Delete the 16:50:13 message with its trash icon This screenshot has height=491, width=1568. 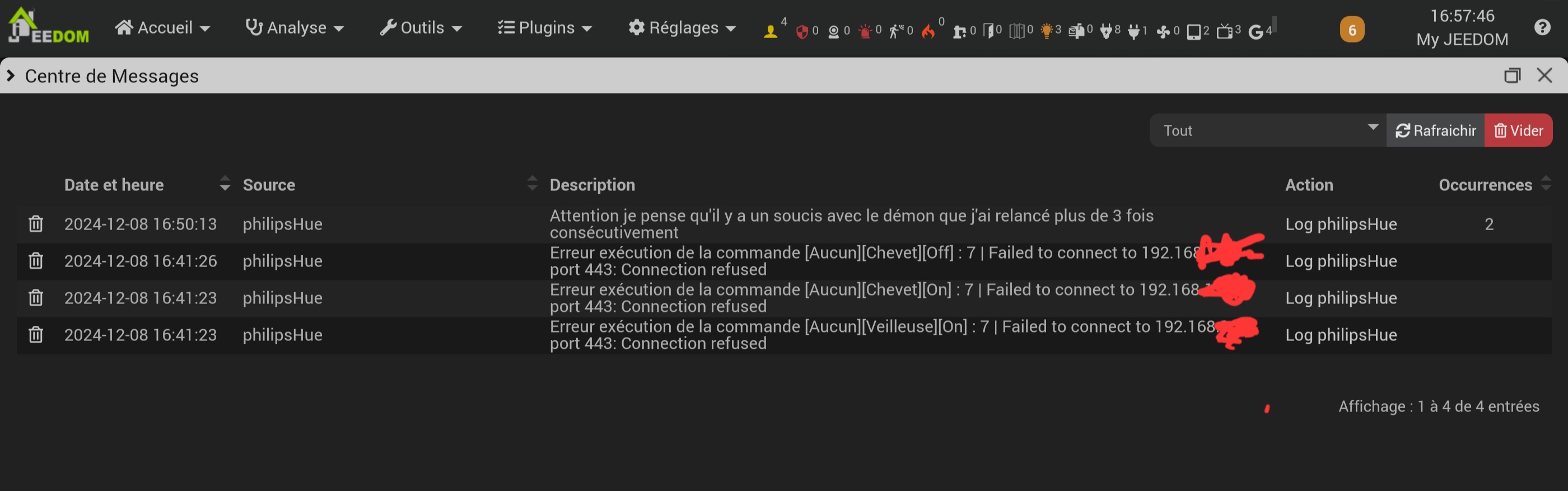pyautogui.click(x=36, y=224)
